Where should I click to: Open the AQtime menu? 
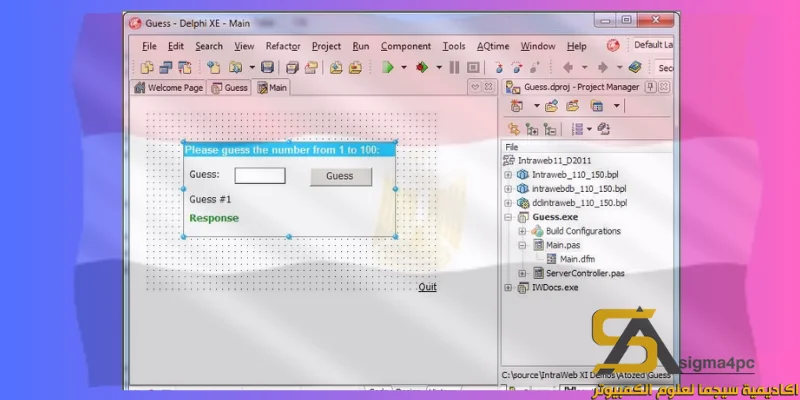493,46
